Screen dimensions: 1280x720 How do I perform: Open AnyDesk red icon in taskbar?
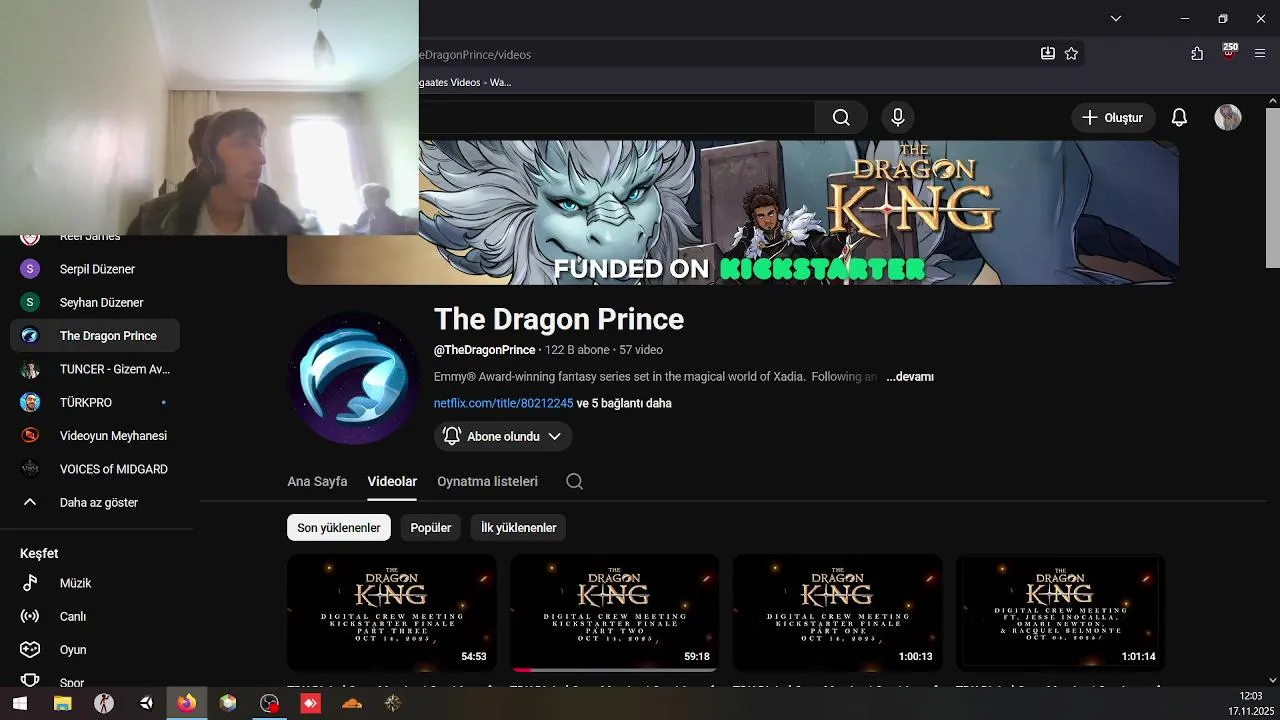coord(311,703)
